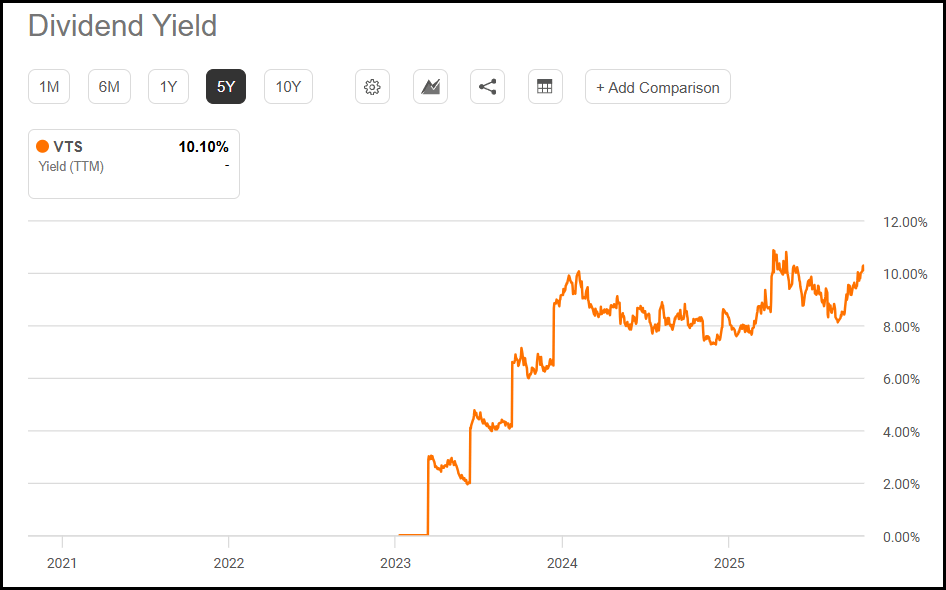This screenshot has height=590, width=946.
Task: Click the orange VTS series dot
Action: click(42, 147)
